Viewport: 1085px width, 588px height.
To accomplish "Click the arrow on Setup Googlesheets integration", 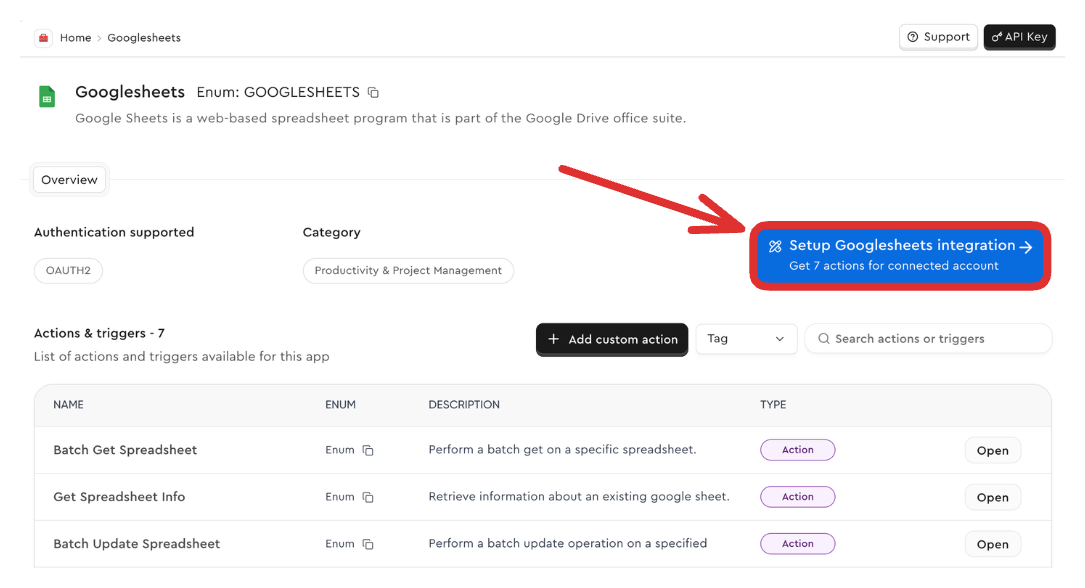I will pos(1026,247).
